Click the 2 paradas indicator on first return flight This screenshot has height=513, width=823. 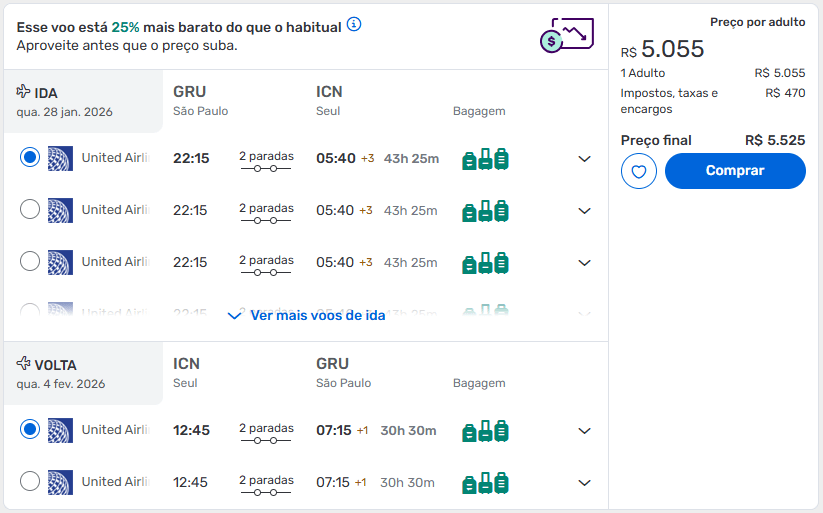pyautogui.click(x=266, y=433)
